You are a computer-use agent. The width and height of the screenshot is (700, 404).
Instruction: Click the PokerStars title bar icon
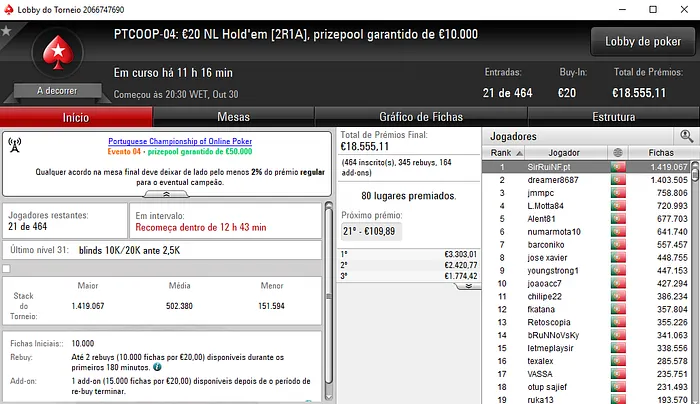[8, 9]
